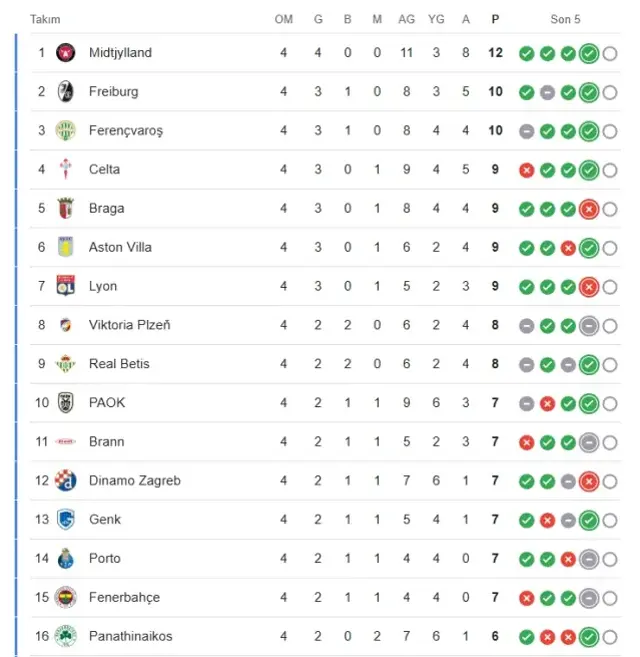Click the Son 5 column header
This screenshot has width=640, height=657.
pos(565,19)
